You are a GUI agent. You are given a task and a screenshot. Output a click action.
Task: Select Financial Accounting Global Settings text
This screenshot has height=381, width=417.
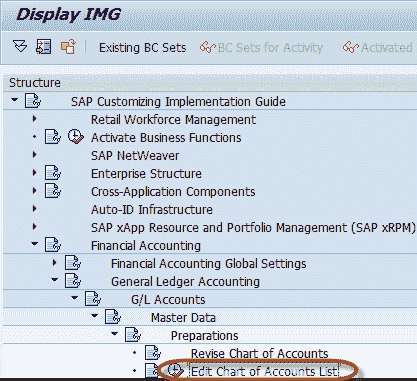(208, 263)
